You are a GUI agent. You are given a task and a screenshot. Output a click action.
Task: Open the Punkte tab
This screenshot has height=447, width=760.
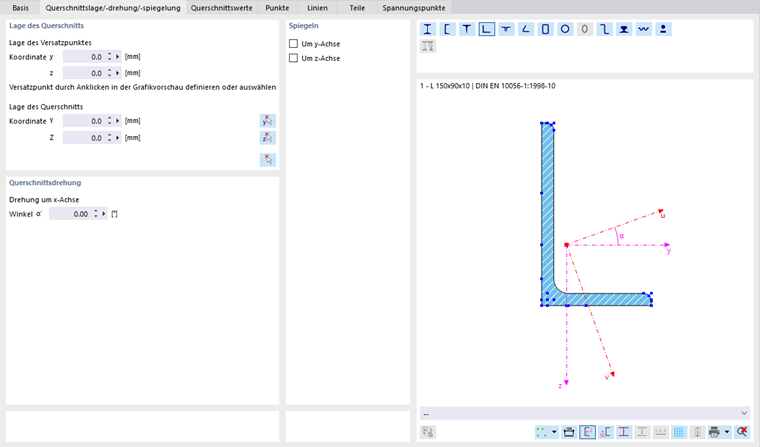click(277, 8)
